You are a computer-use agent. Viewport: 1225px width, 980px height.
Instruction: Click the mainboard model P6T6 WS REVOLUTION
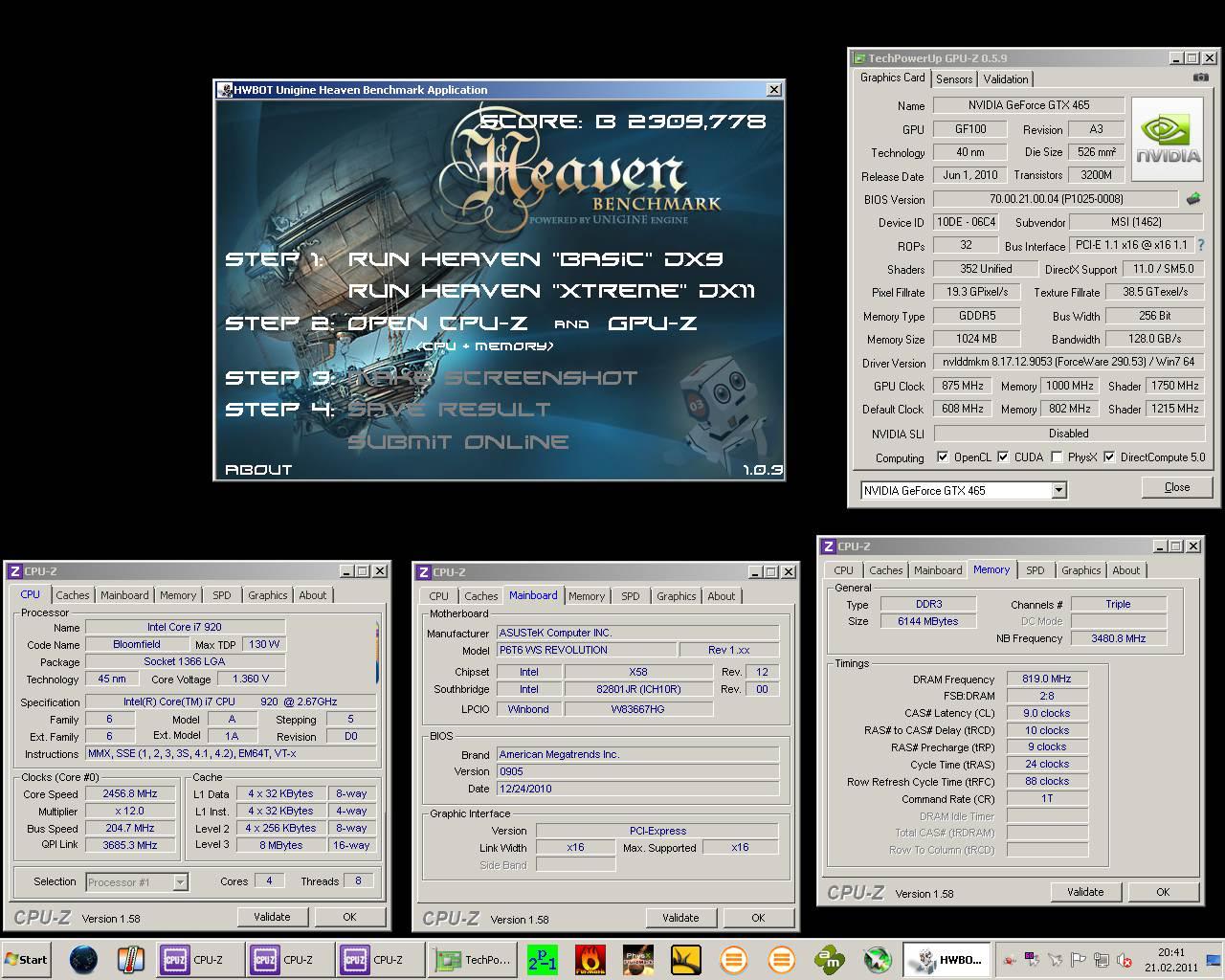[x=585, y=650]
